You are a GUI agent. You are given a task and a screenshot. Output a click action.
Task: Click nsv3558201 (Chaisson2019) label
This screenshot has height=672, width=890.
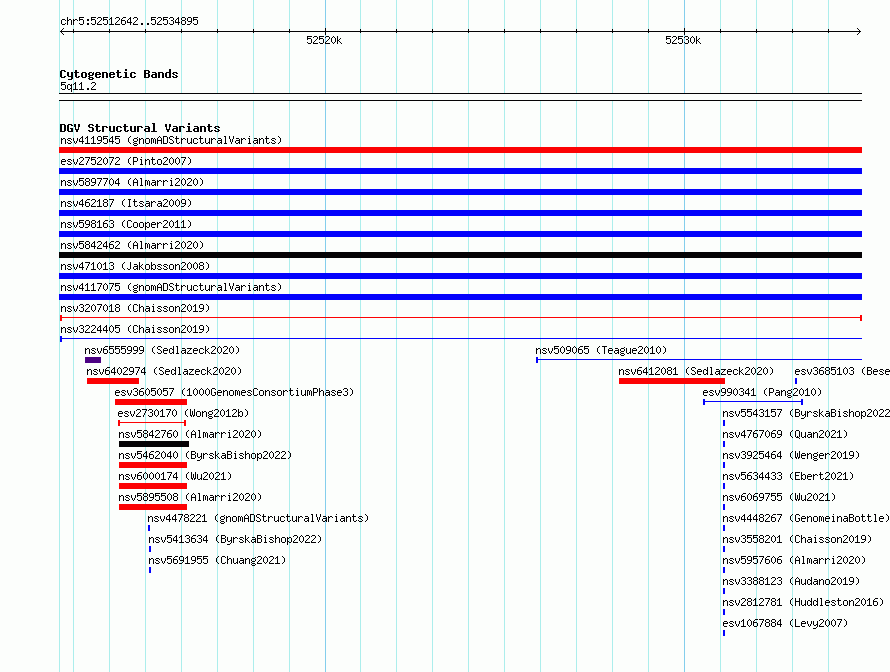pos(797,539)
